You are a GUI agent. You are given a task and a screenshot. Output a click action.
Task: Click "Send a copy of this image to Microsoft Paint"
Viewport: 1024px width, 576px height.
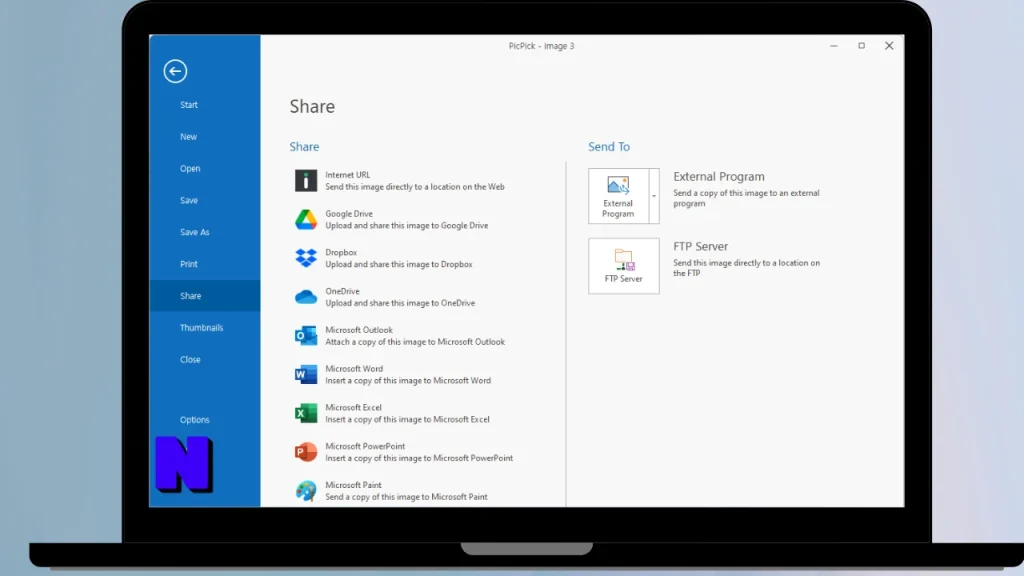coord(406,497)
